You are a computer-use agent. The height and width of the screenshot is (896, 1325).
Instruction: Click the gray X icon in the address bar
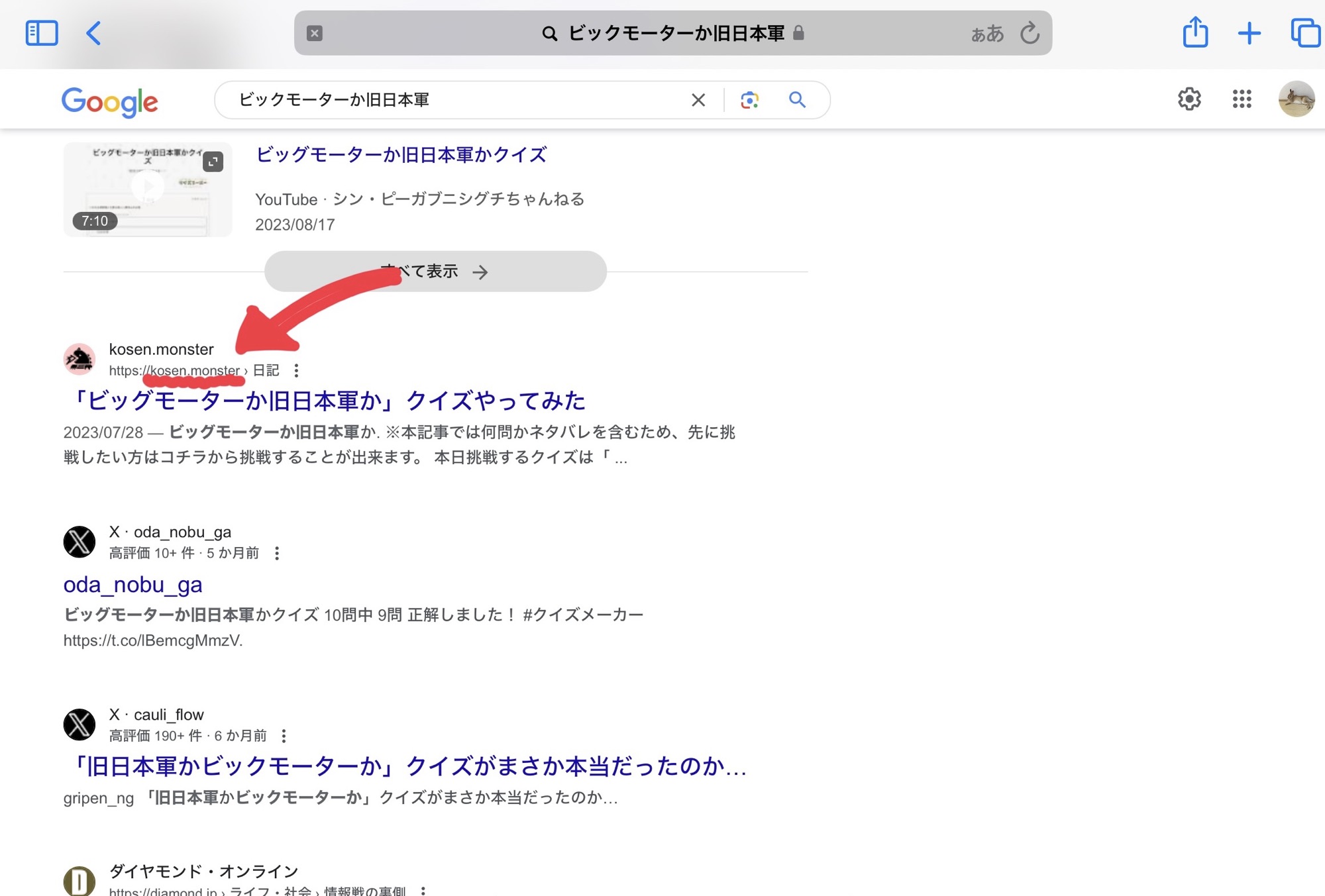pos(315,33)
